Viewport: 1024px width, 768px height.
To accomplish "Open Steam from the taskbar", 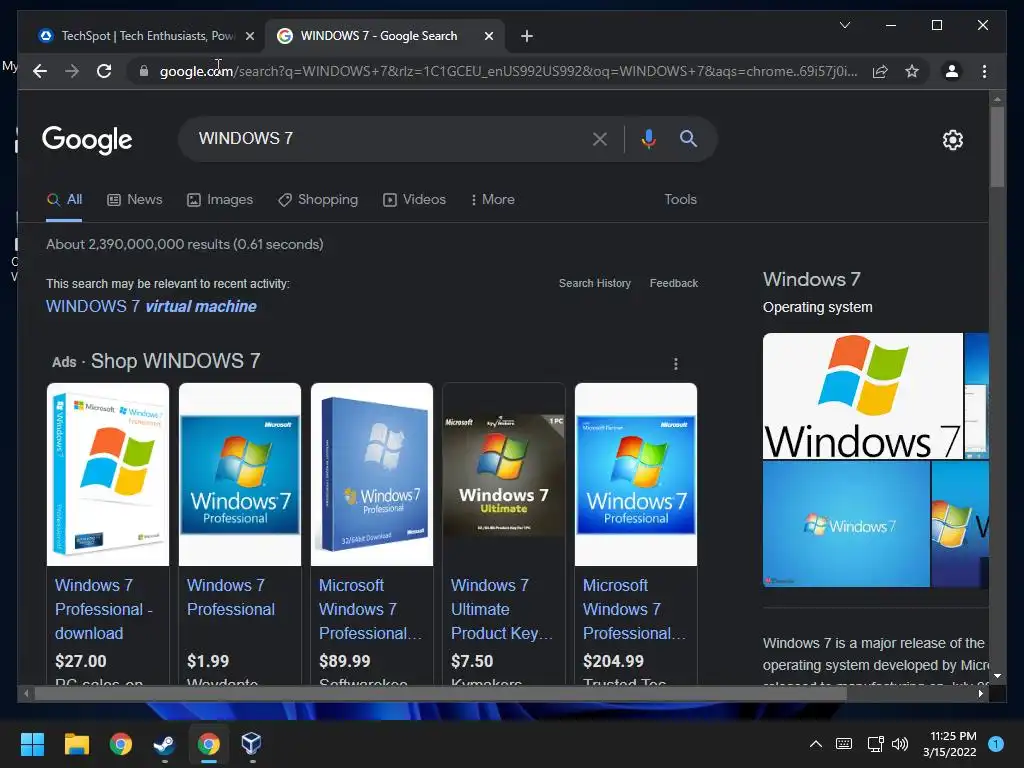I will (x=164, y=744).
